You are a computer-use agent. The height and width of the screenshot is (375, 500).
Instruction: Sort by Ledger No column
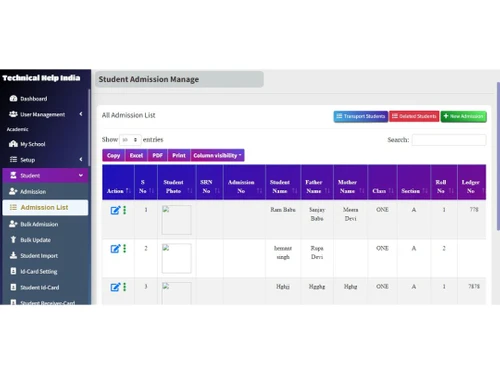tap(472, 183)
